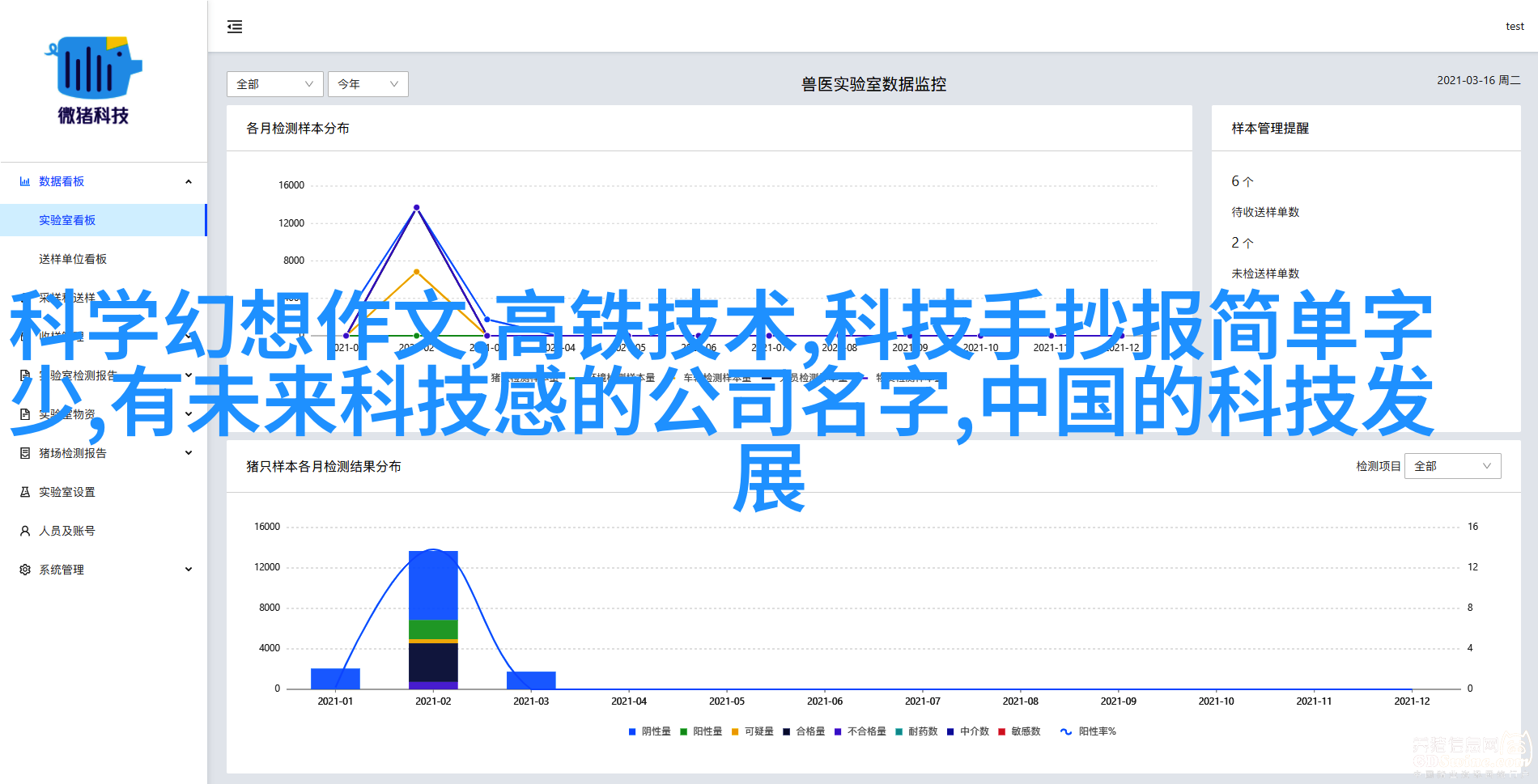Image resolution: width=1538 pixels, height=784 pixels.
Task: Select 实验室看板 in the sidebar
Action: tap(67, 220)
